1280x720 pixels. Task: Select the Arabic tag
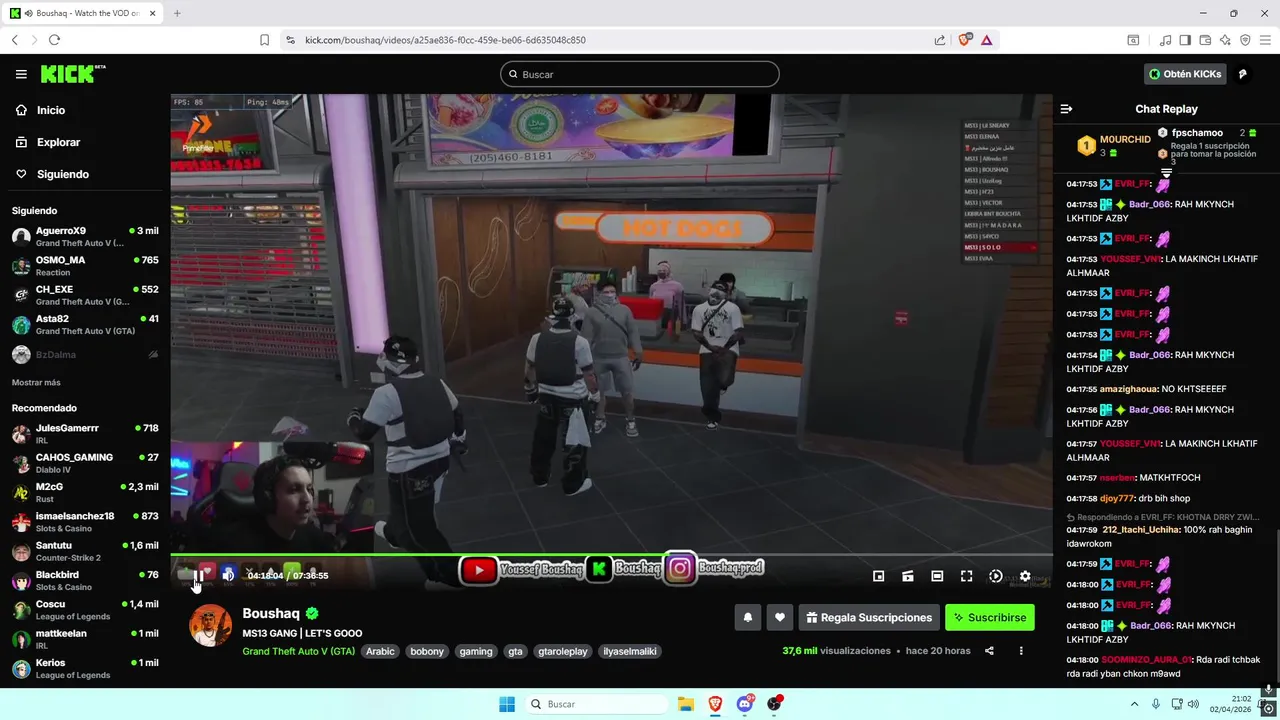(x=380, y=651)
